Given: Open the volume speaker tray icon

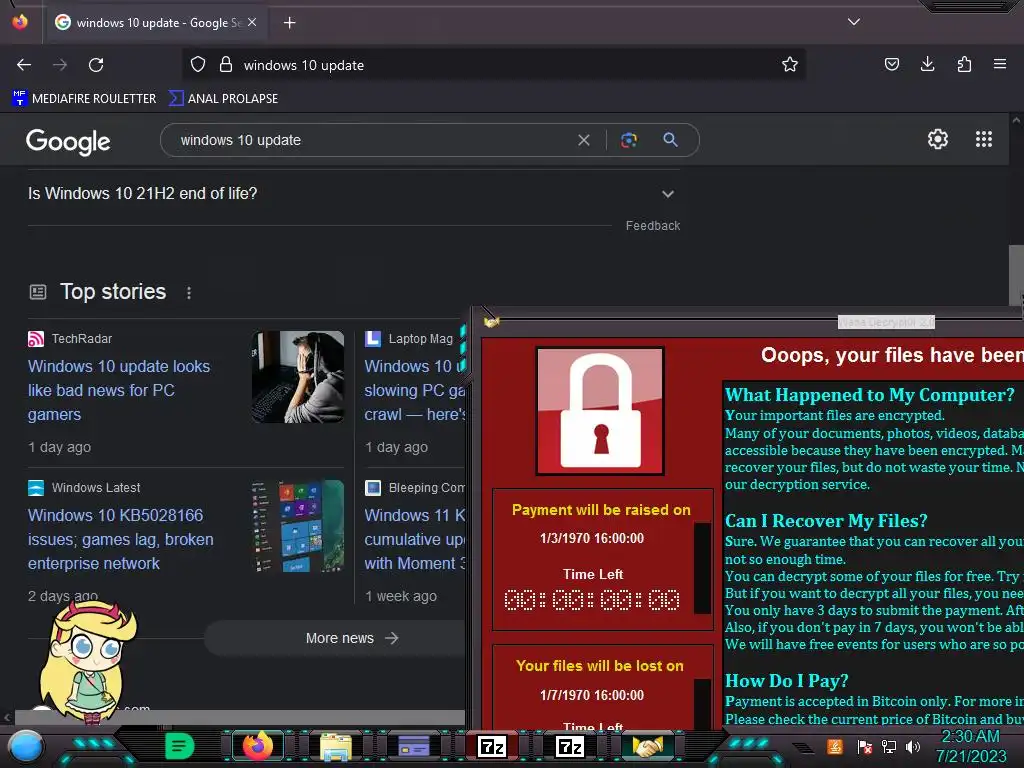Looking at the screenshot, I should pos(913,746).
